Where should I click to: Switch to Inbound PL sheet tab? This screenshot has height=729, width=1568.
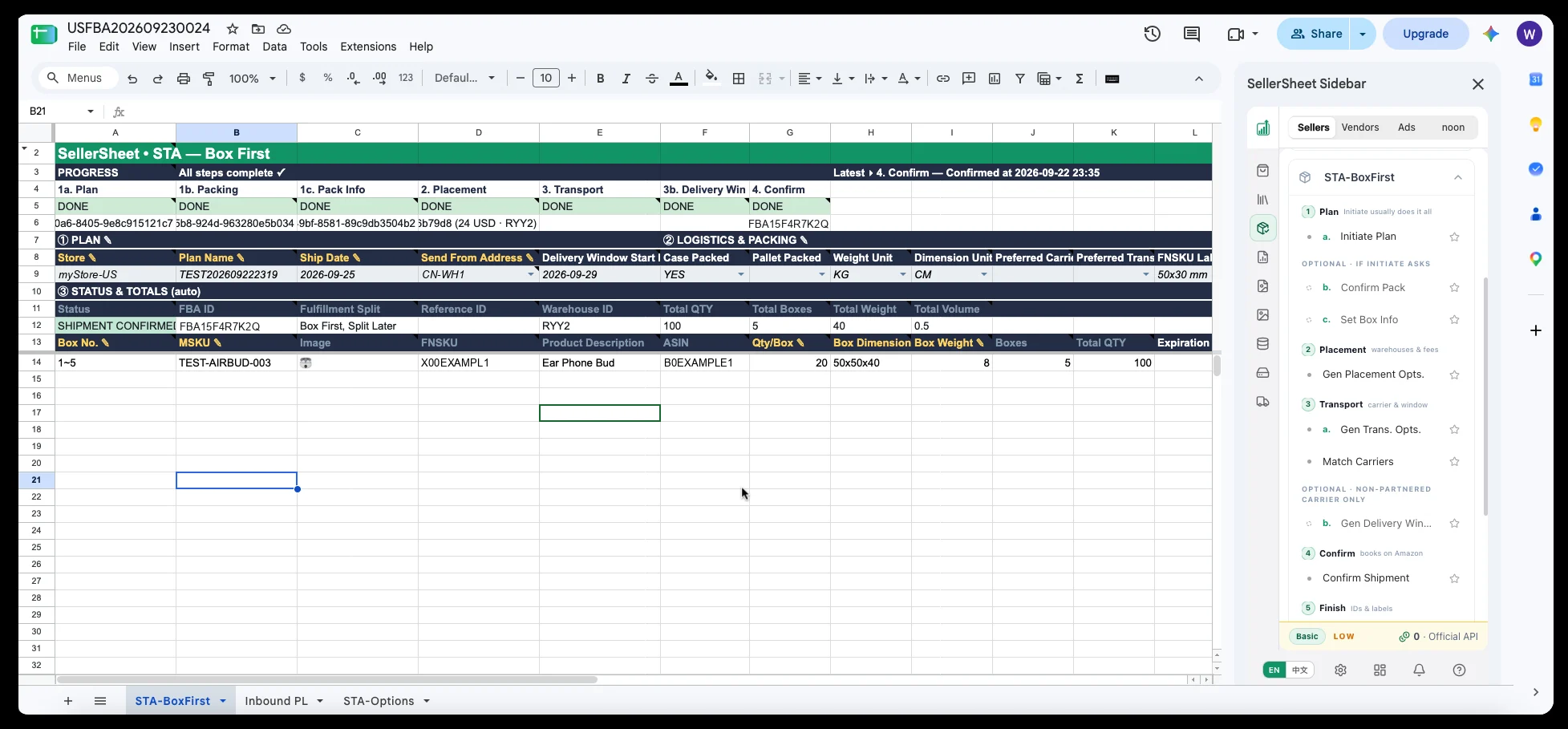pyautogui.click(x=277, y=701)
